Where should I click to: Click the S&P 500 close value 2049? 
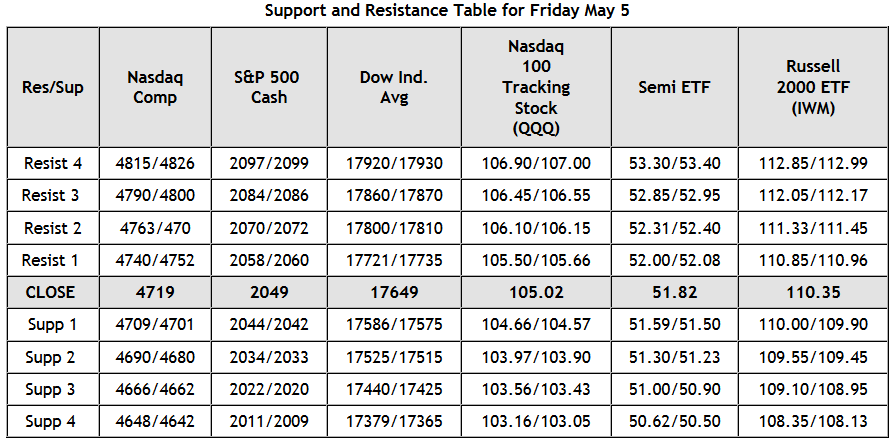[x=269, y=293]
